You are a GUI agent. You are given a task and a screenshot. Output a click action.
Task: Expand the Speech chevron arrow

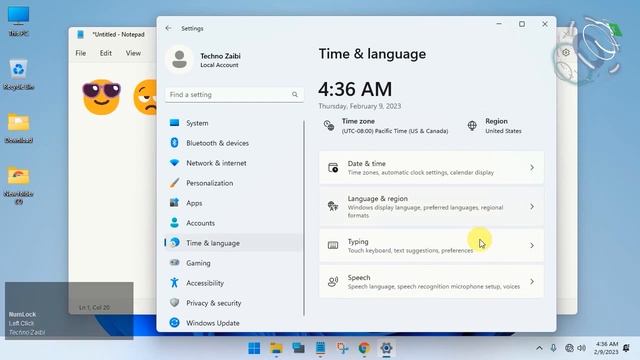(532, 281)
